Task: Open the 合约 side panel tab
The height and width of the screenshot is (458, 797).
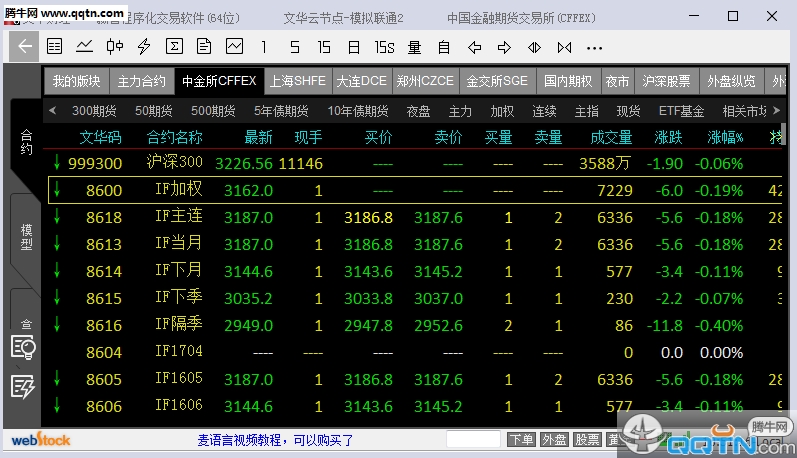Action: pos(26,142)
